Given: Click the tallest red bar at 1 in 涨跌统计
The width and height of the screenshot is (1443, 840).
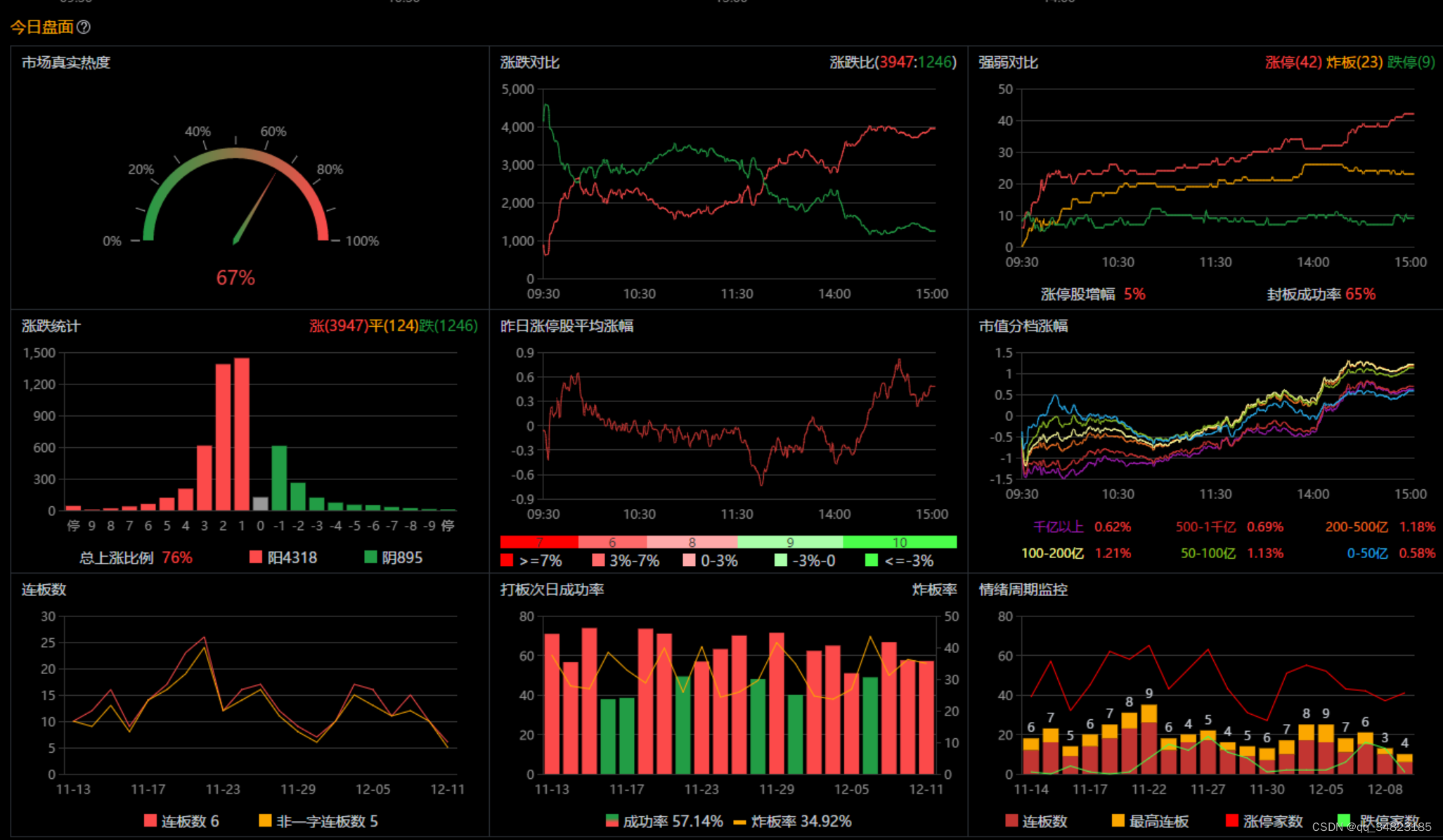Looking at the screenshot, I should [x=242, y=434].
